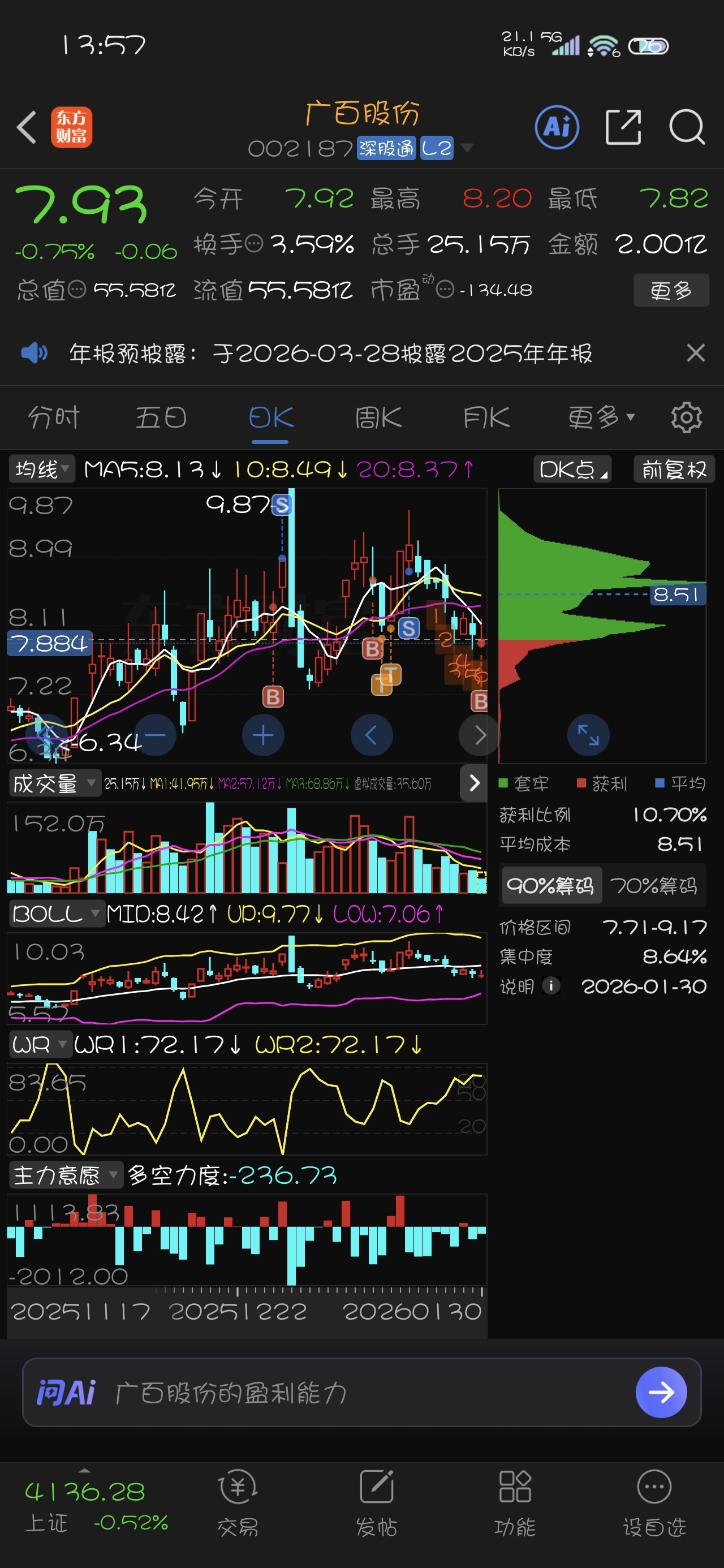Open the BOLL indicator dropdown

(56, 914)
